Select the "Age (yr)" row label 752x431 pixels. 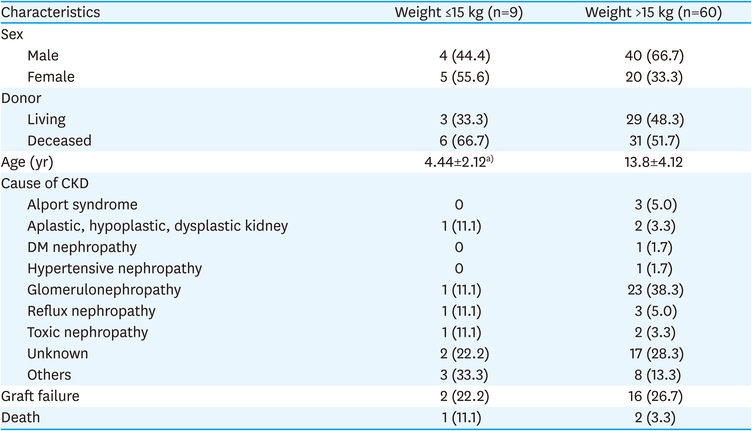pyautogui.click(x=31, y=162)
